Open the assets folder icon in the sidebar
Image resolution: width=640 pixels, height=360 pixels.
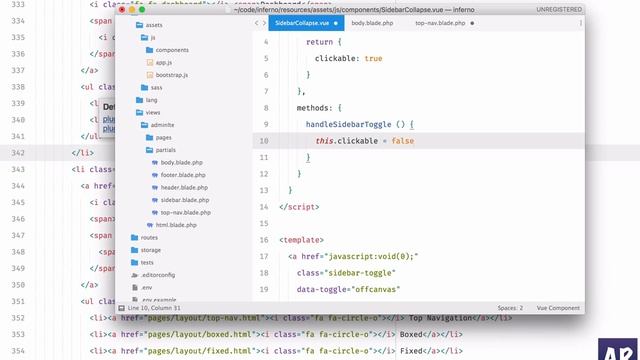[139, 25]
